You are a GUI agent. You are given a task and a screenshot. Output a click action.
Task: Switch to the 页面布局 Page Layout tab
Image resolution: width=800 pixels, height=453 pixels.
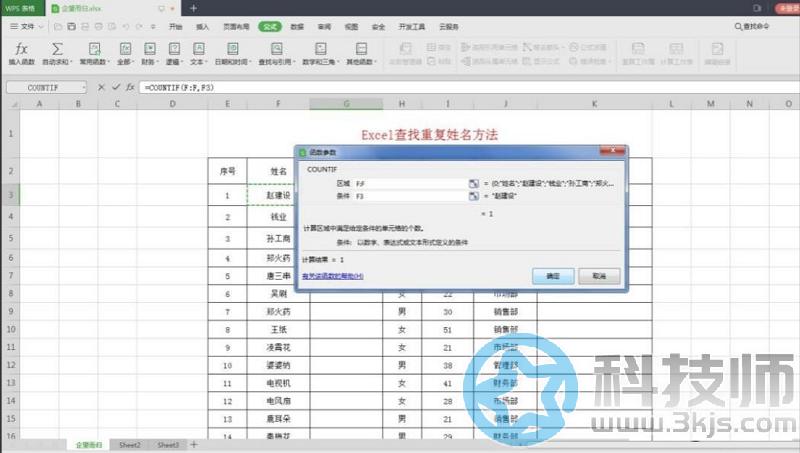(236, 27)
